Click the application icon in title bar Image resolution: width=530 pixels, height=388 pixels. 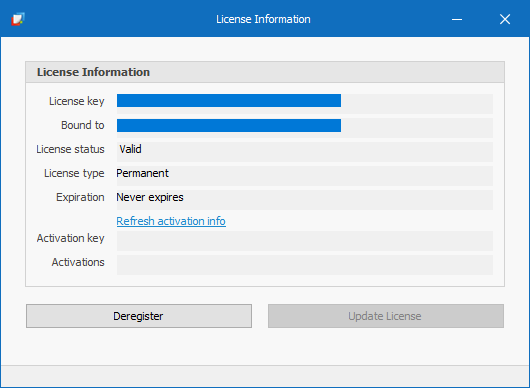click(18, 19)
